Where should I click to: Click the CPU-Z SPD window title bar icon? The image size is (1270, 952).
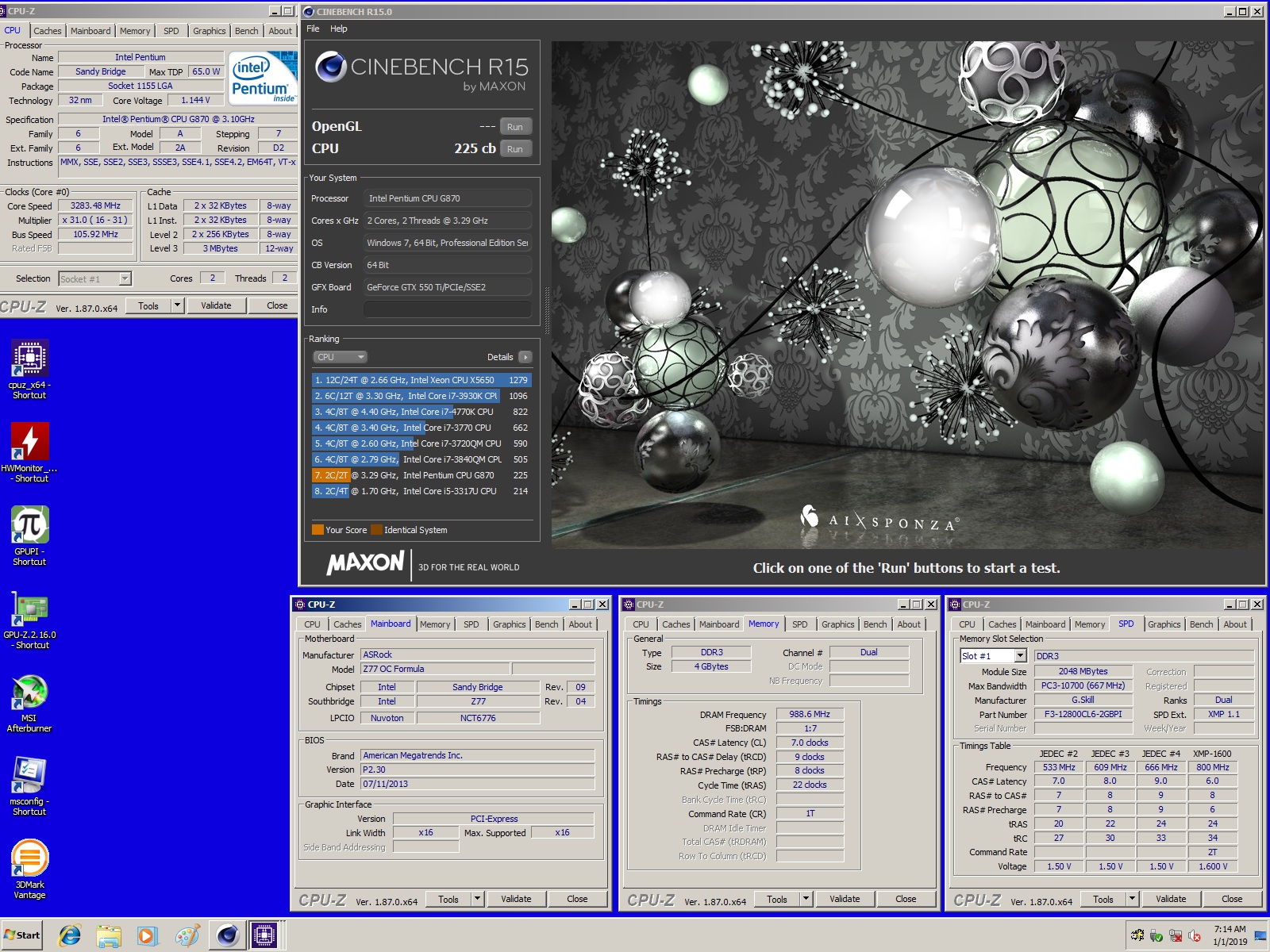coord(956,605)
